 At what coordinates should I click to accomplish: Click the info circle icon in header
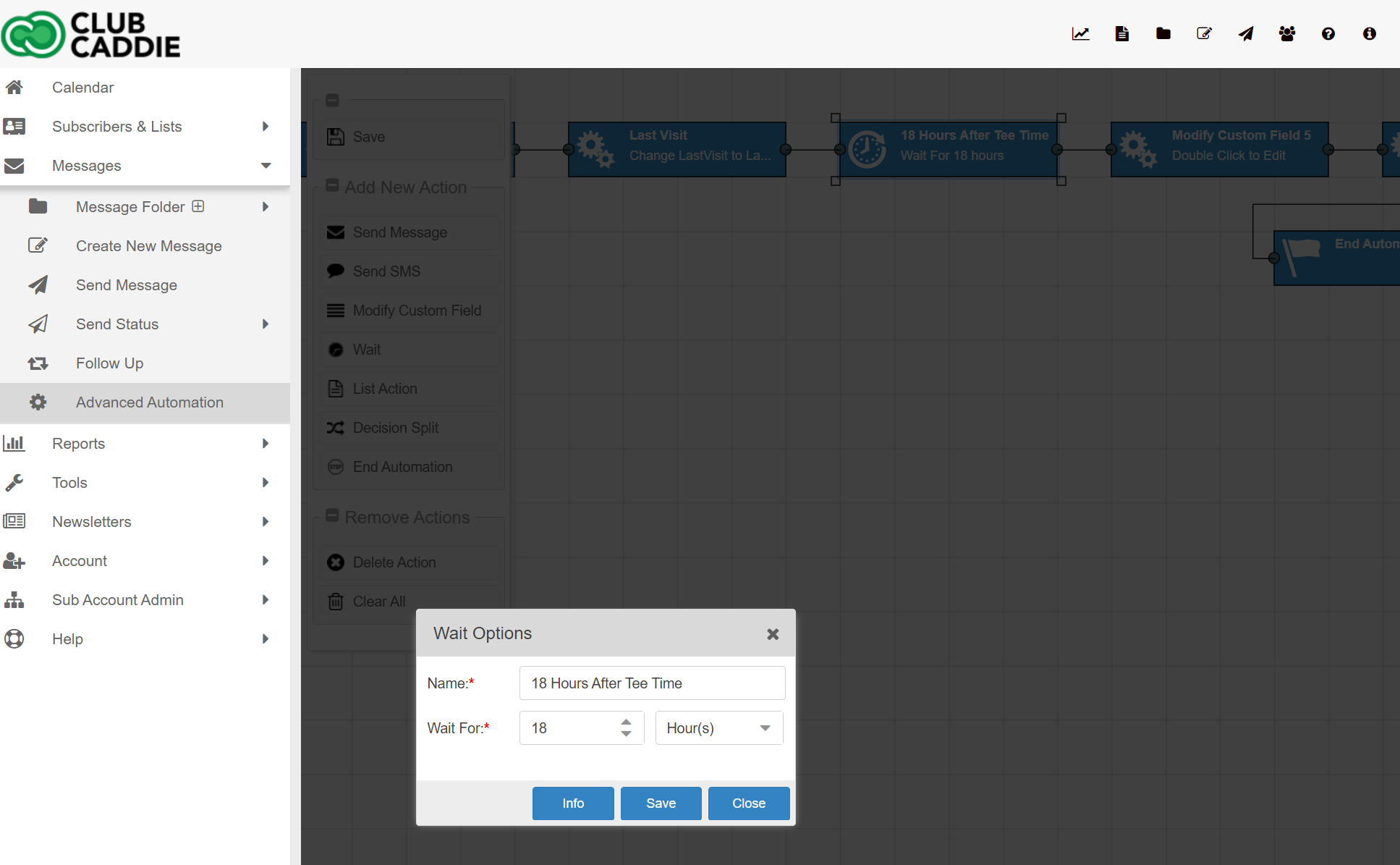(1369, 34)
